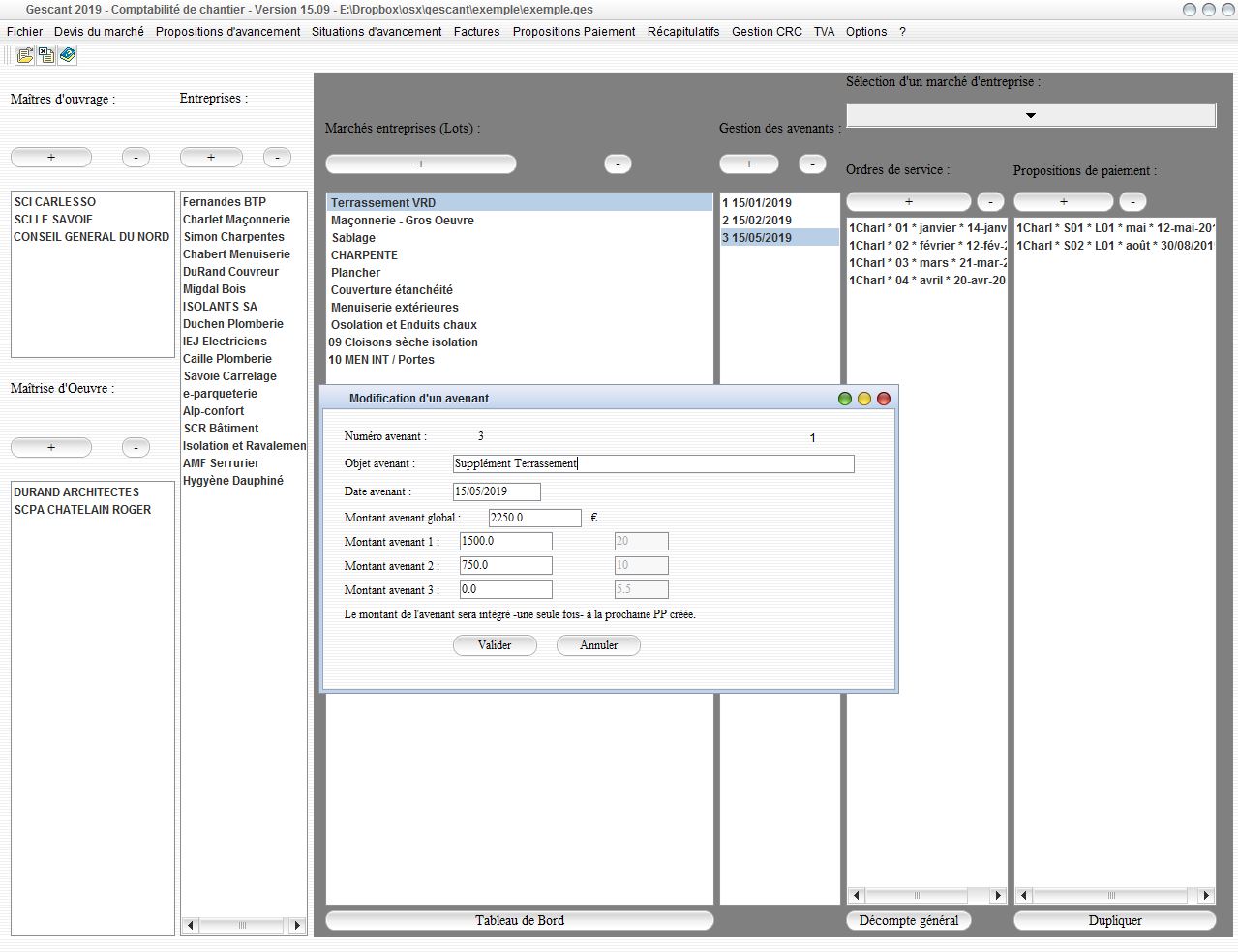
Task: Open the TVA menu
Action: [824, 32]
